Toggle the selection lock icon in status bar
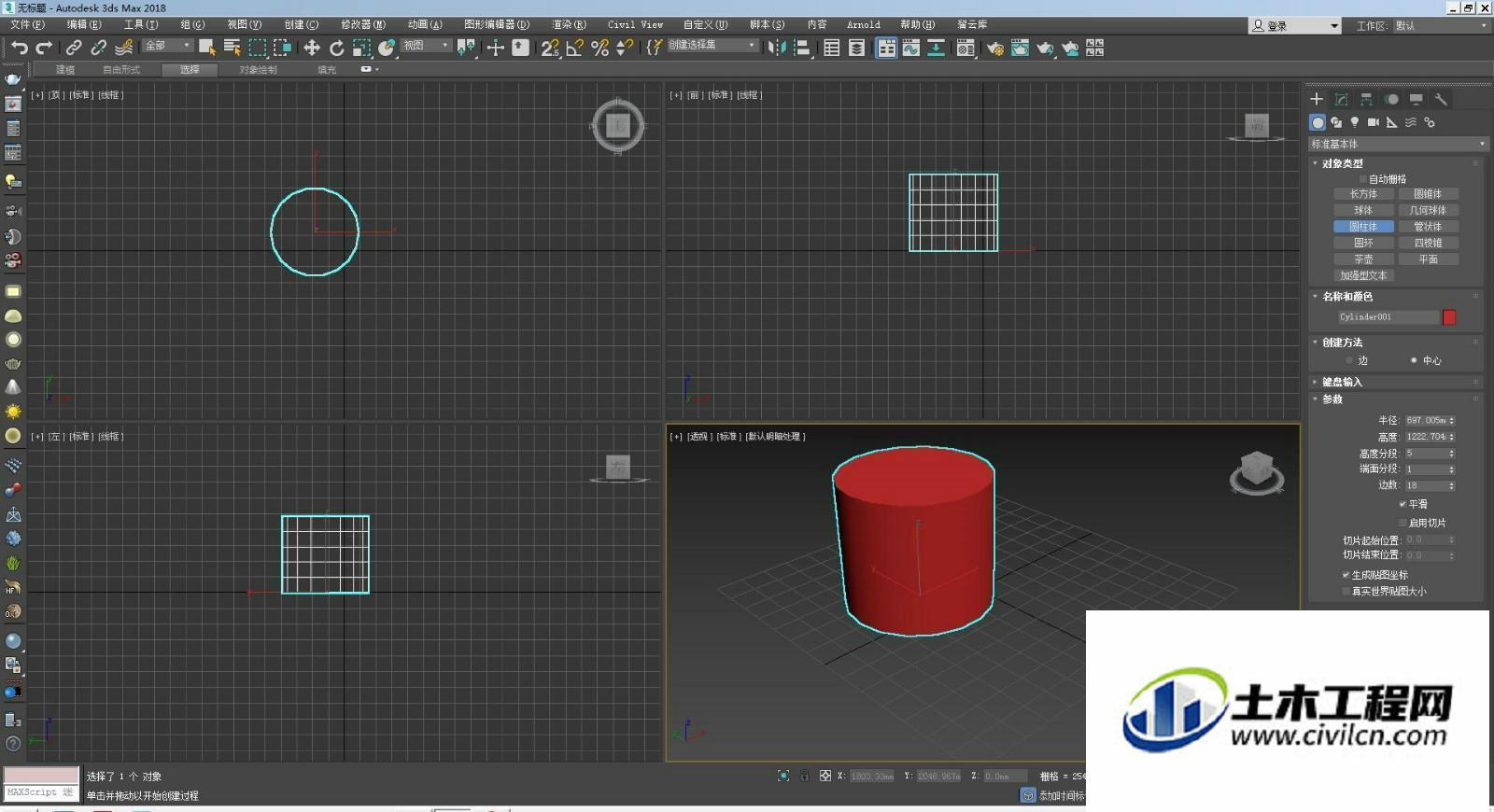 pyautogui.click(x=804, y=776)
